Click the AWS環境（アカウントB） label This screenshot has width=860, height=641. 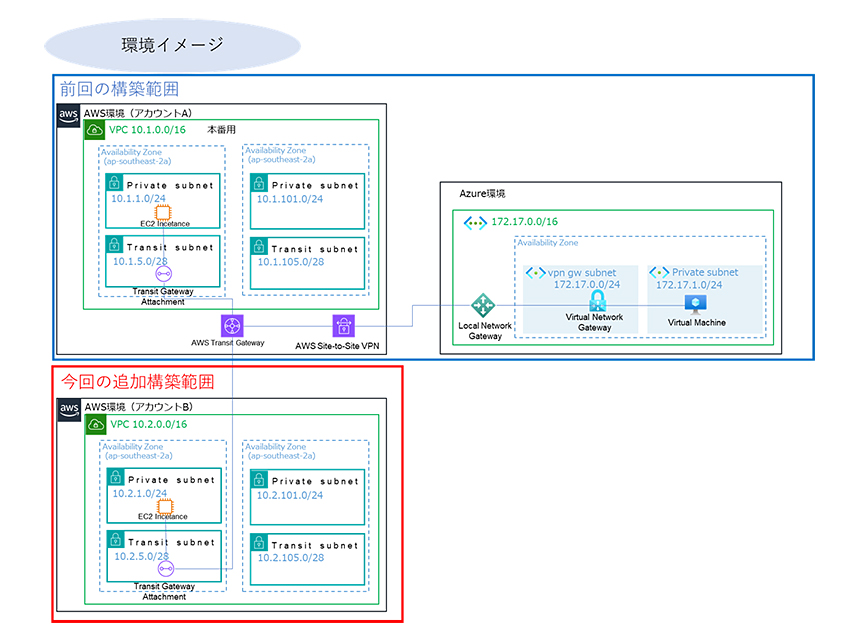coord(138,407)
